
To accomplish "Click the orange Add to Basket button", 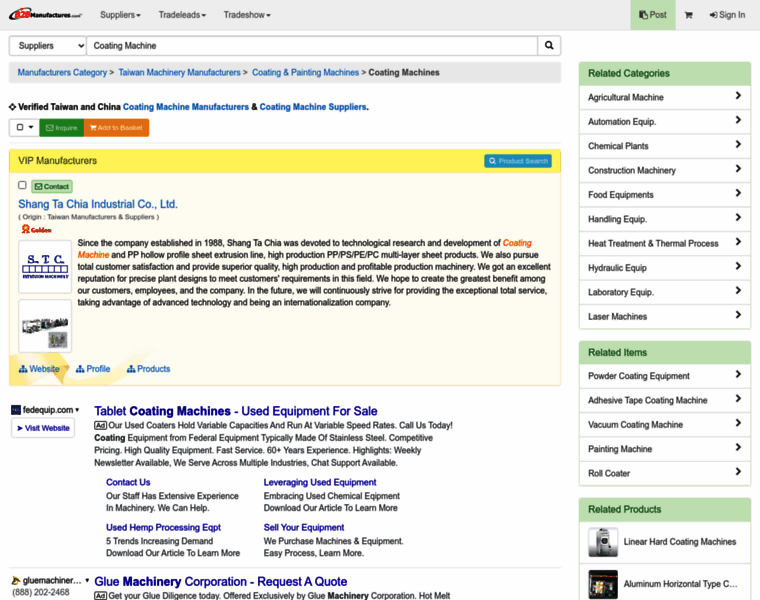I will coord(116,127).
